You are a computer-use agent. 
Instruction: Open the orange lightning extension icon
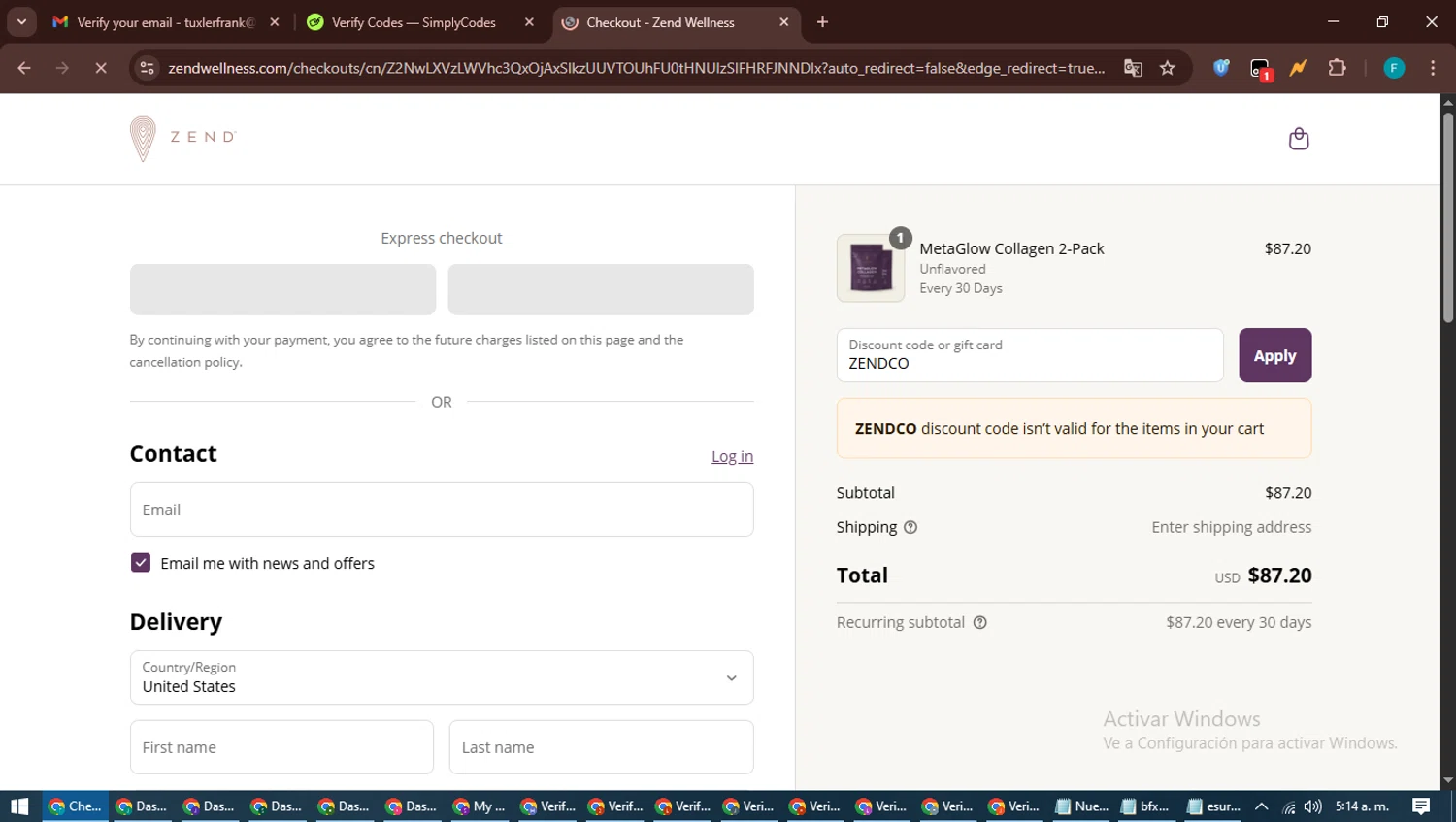point(1298,68)
